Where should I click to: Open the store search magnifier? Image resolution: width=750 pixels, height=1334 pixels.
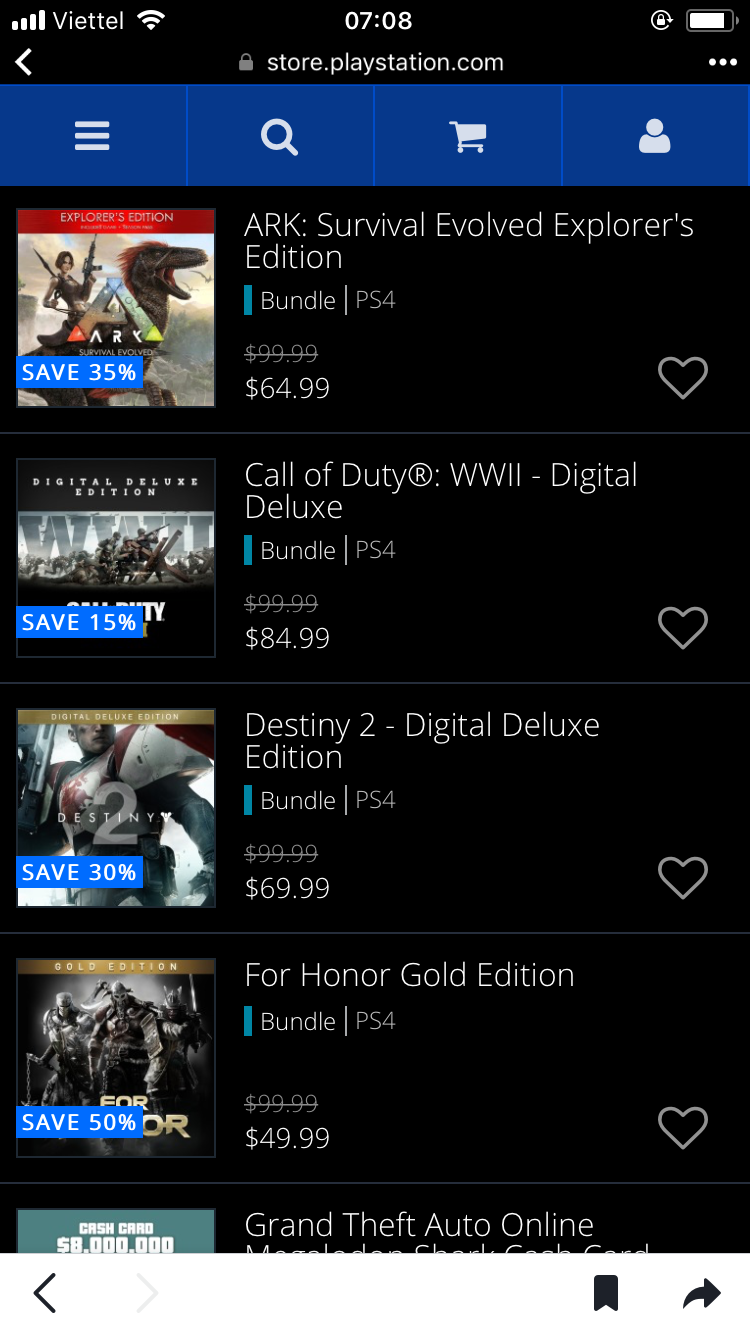click(x=279, y=136)
